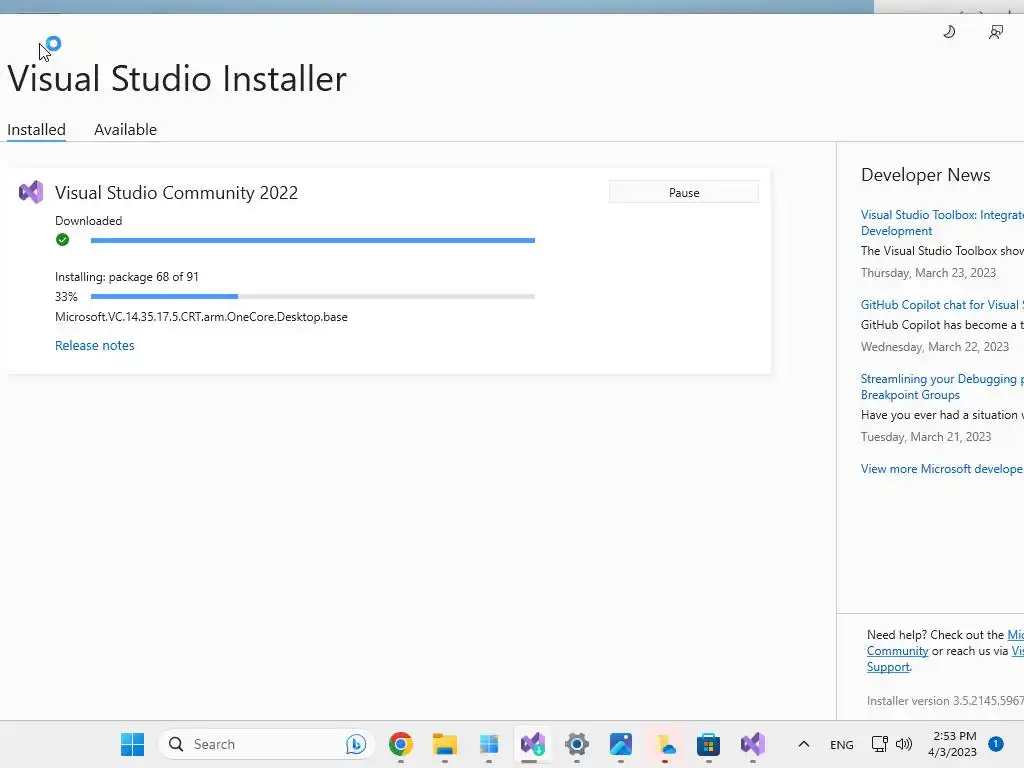The height and width of the screenshot is (768, 1024).
Task: Open the clock showing 2:53 PM
Action: (953, 744)
